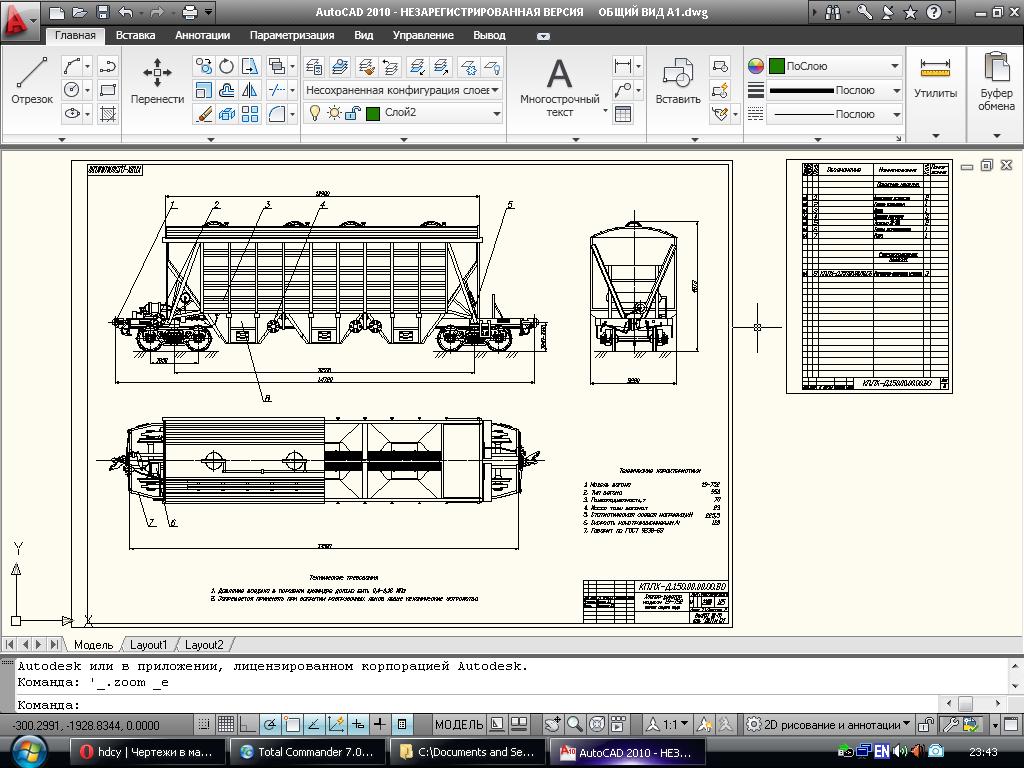
Task: Click the Zoom magnifier in the status bar
Action: coord(575,724)
